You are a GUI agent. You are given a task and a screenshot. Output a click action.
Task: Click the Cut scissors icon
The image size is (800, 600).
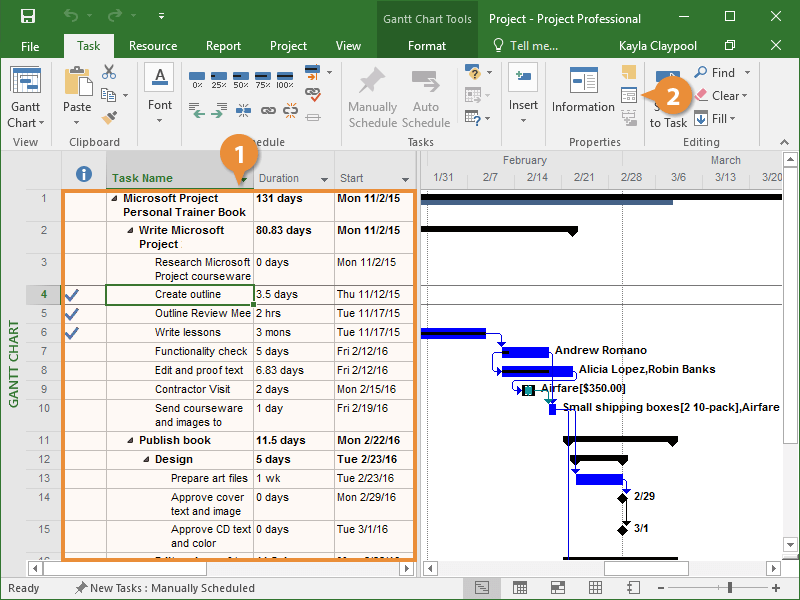click(108, 73)
